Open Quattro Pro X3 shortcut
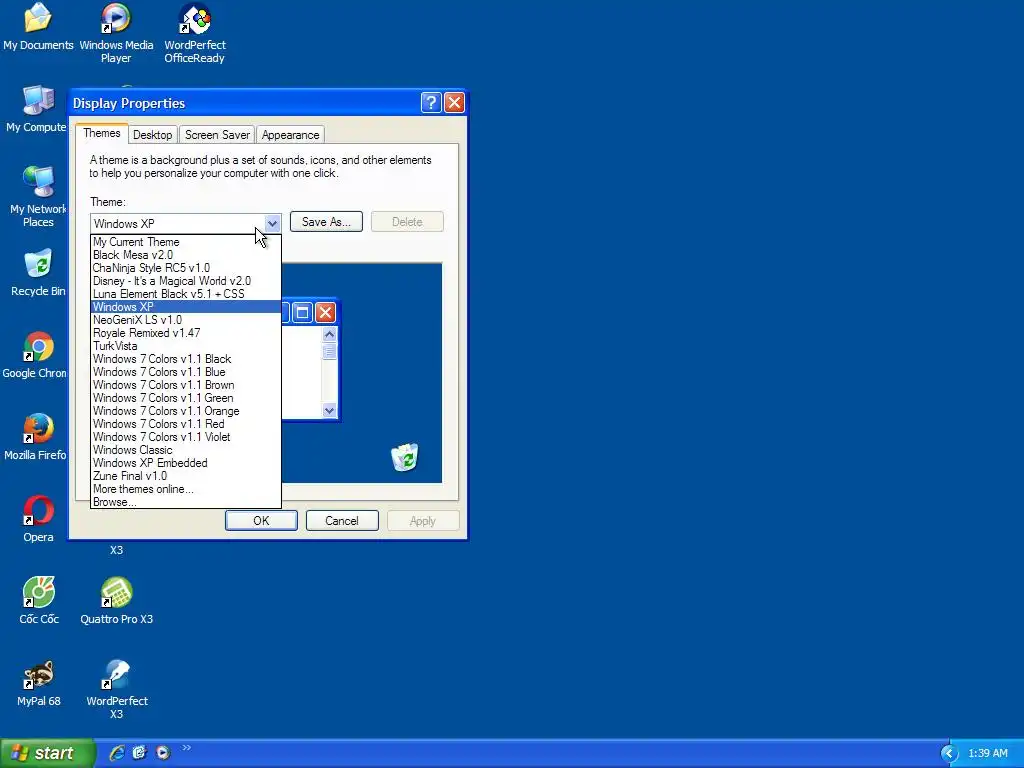This screenshot has width=1024, height=768. 116,601
